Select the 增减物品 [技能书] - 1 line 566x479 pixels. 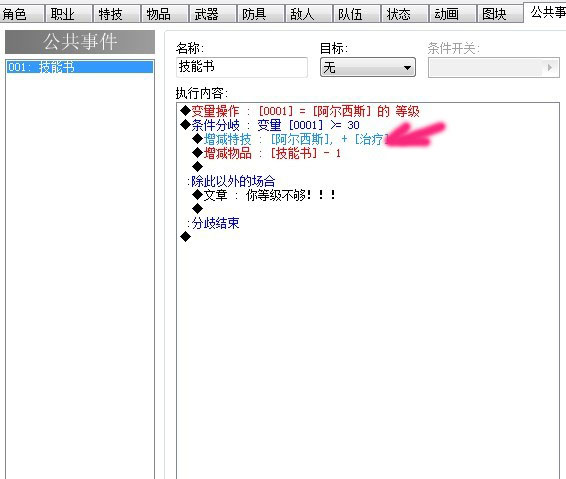(x=267, y=153)
